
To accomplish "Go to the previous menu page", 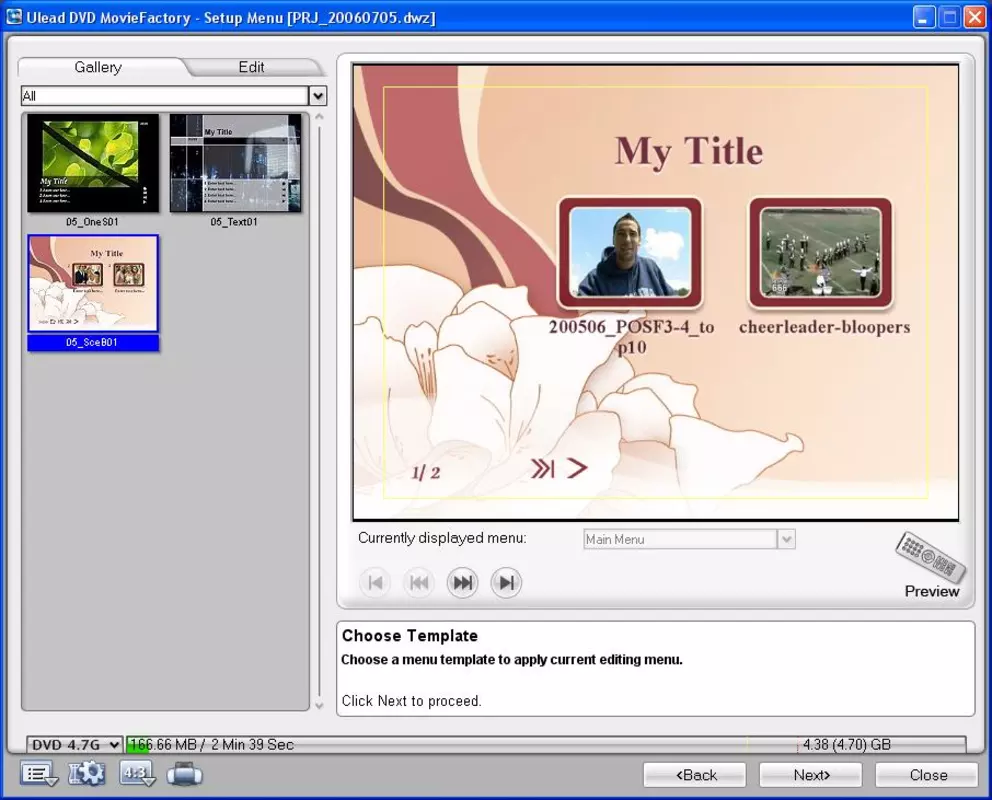I will coord(419,582).
